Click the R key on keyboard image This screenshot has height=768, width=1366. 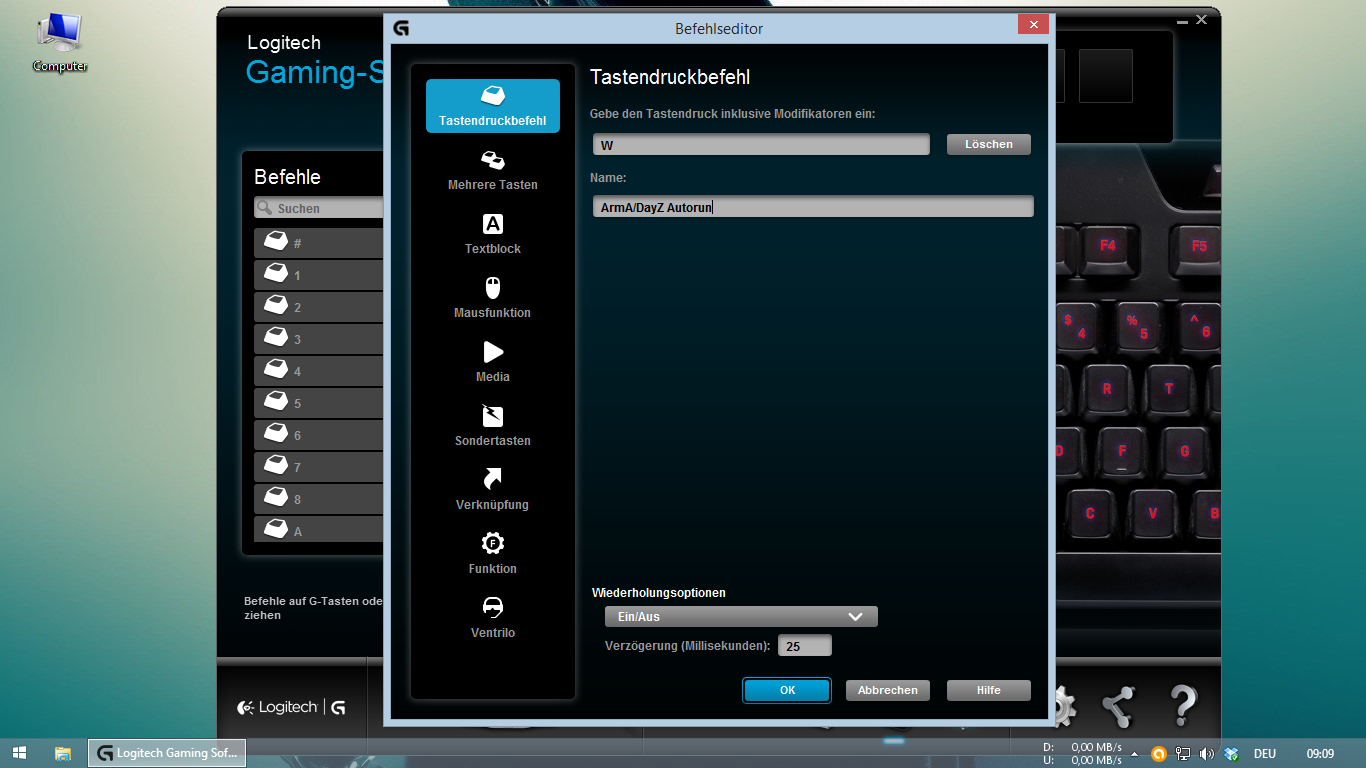(x=1107, y=389)
